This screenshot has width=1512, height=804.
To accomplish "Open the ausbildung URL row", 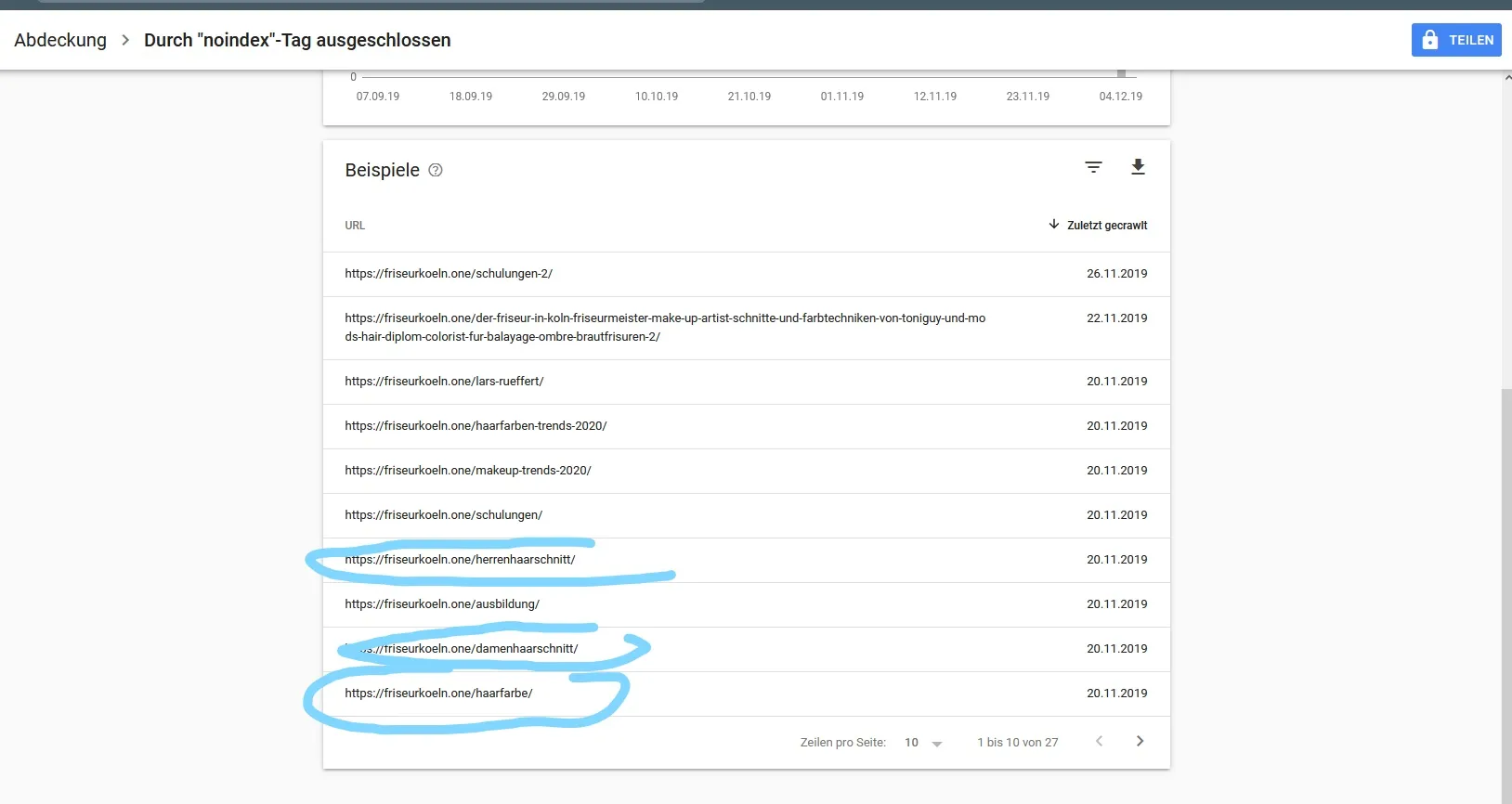I will [x=746, y=604].
